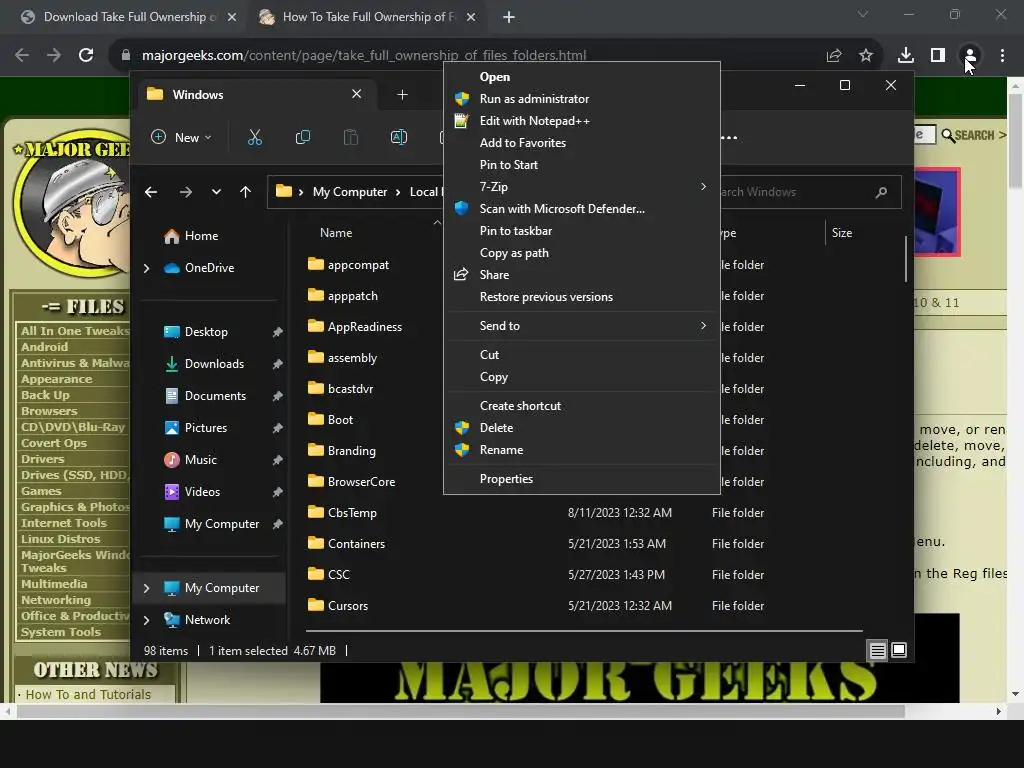
Task: Go back in File Explorer navigation
Action: (x=151, y=192)
